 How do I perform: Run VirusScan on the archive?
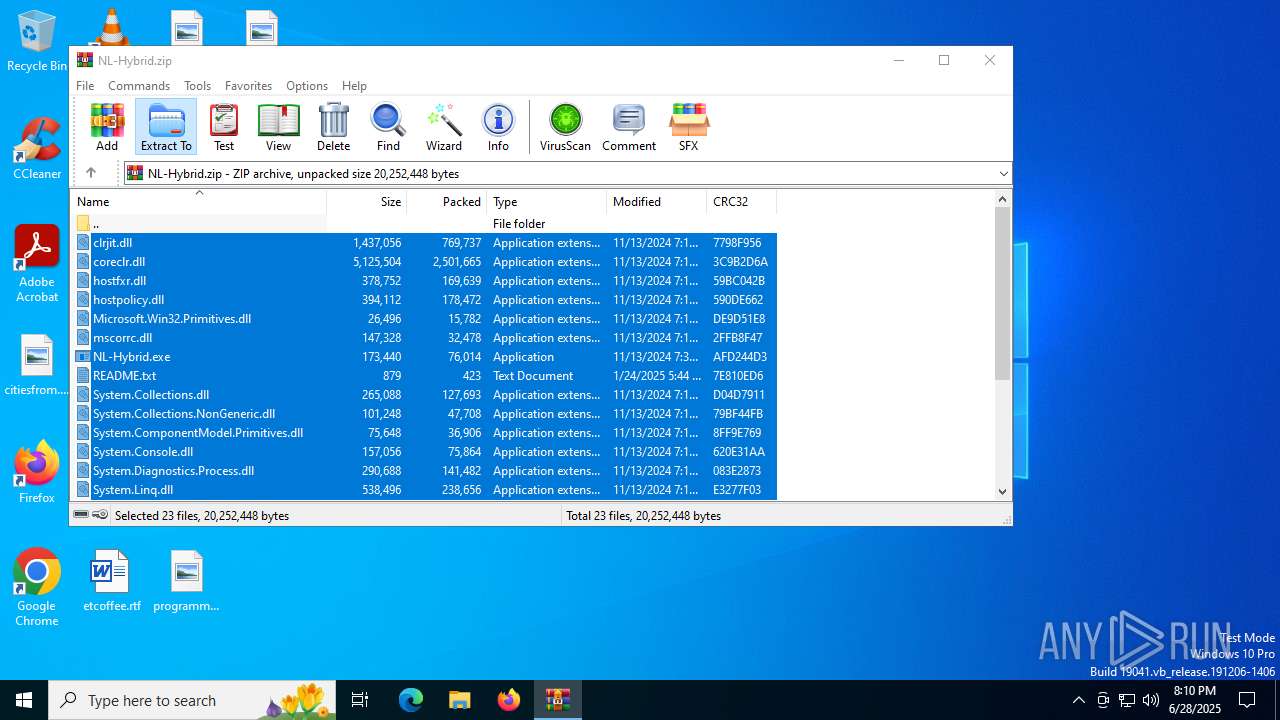tap(565, 127)
